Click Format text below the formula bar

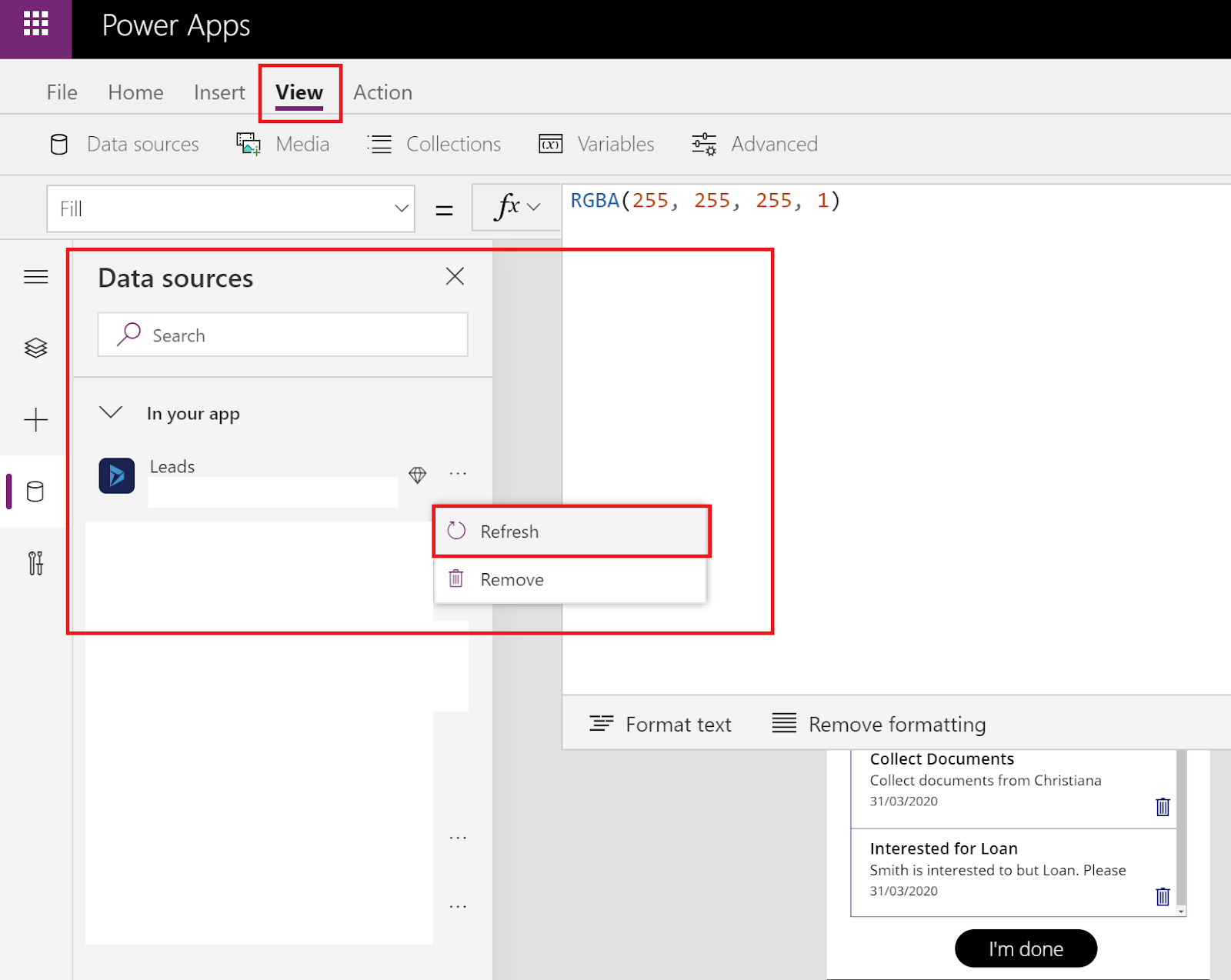[x=660, y=725]
